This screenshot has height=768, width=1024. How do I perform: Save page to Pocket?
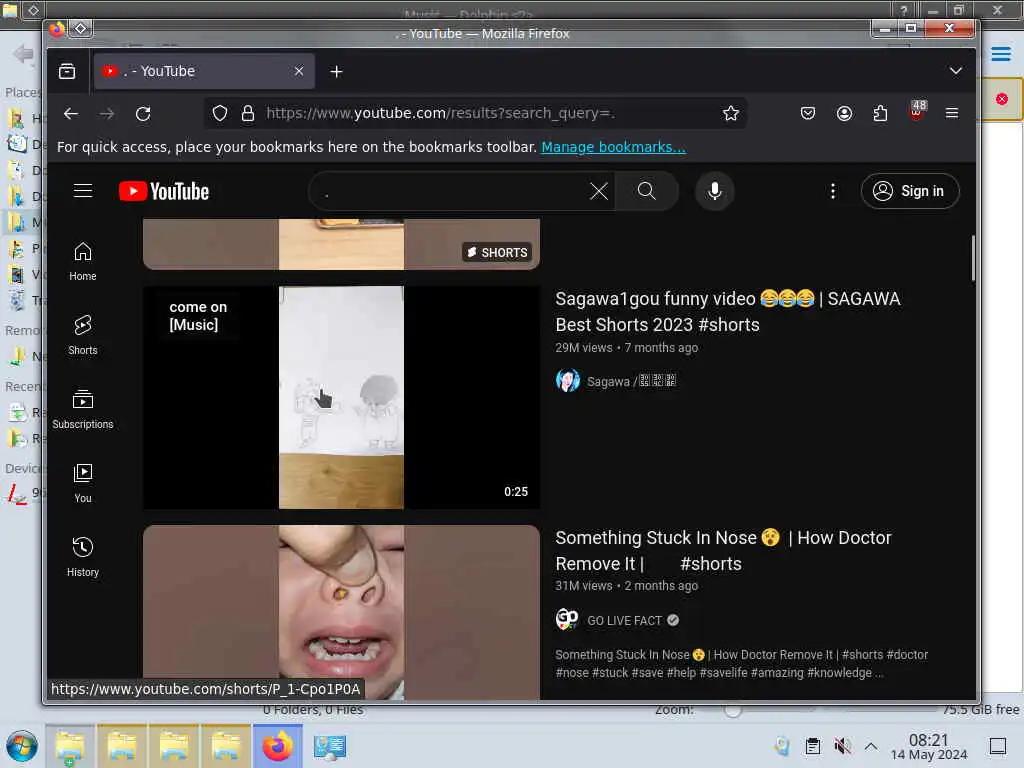pyautogui.click(x=808, y=114)
